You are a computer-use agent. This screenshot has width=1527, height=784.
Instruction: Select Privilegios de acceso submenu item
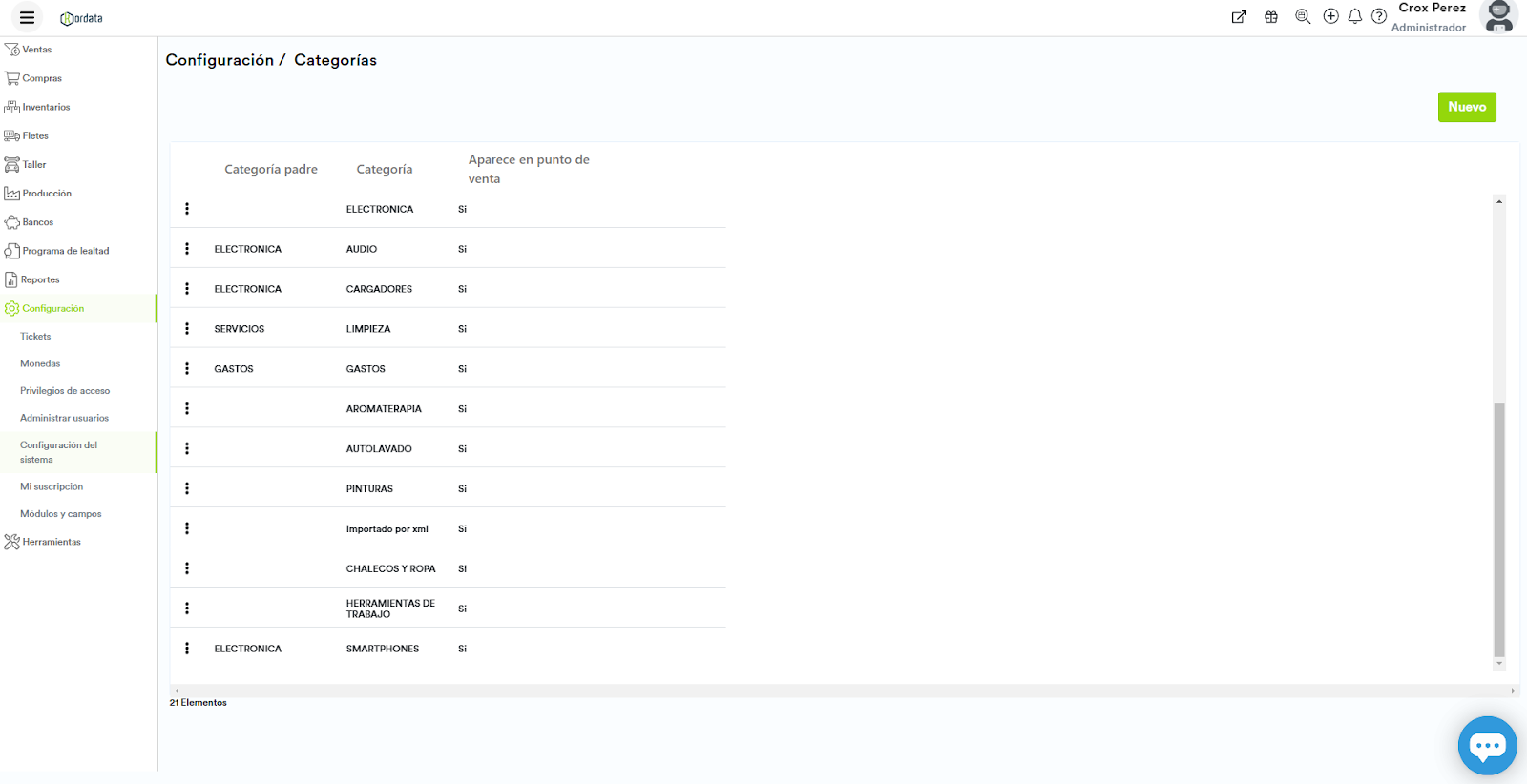65,391
